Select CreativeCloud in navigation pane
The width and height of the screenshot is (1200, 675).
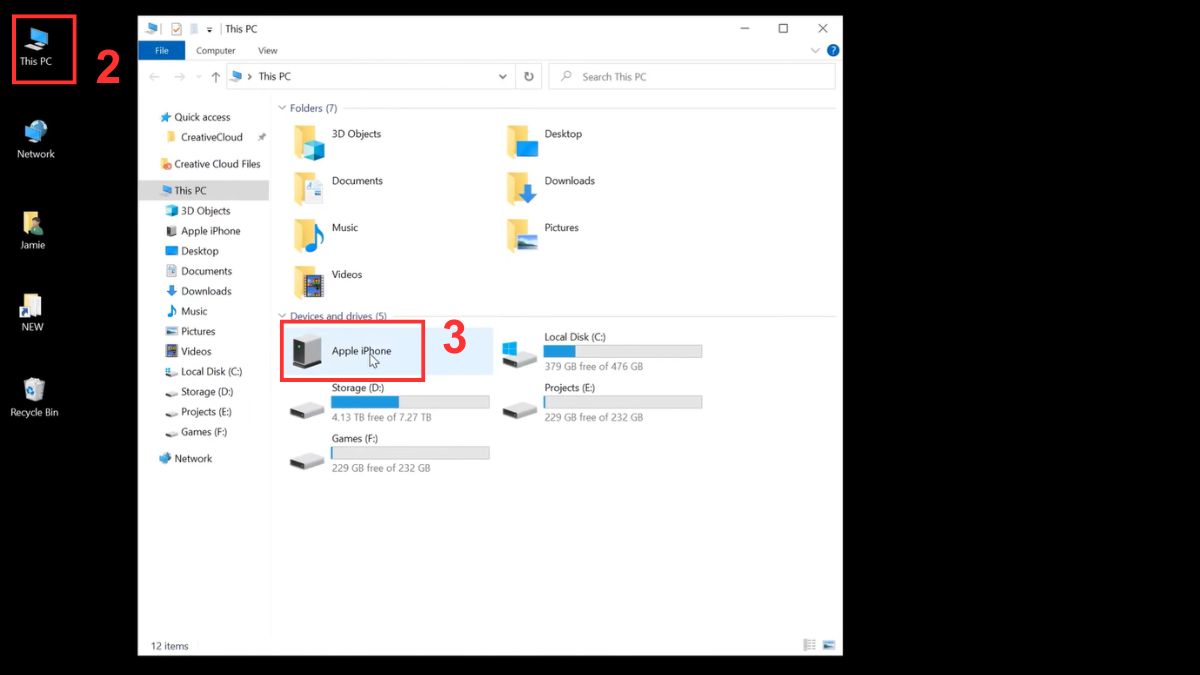tap(211, 137)
